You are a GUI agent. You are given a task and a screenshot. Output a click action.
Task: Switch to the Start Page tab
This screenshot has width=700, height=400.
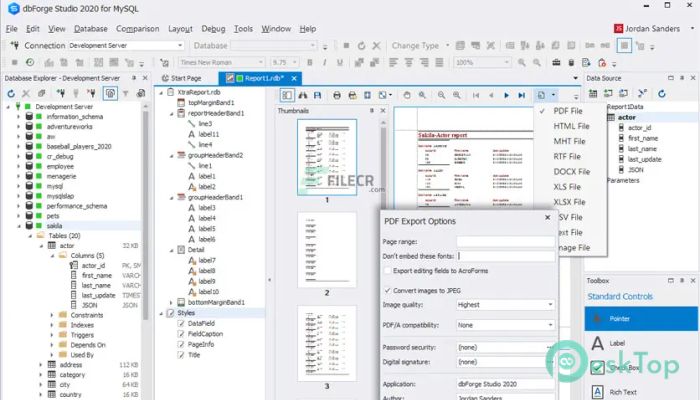181,78
